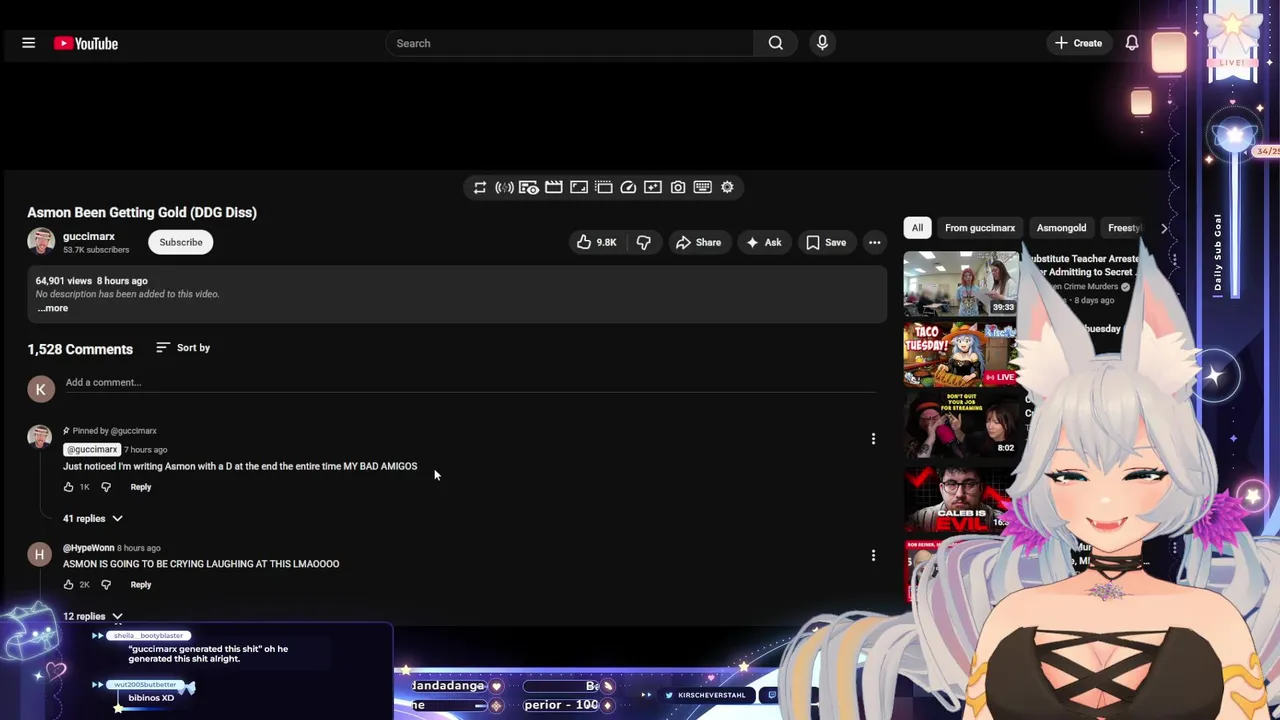1280x720 pixels.
Task: Click the search magnifier button
Action: pyautogui.click(x=776, y=43)
